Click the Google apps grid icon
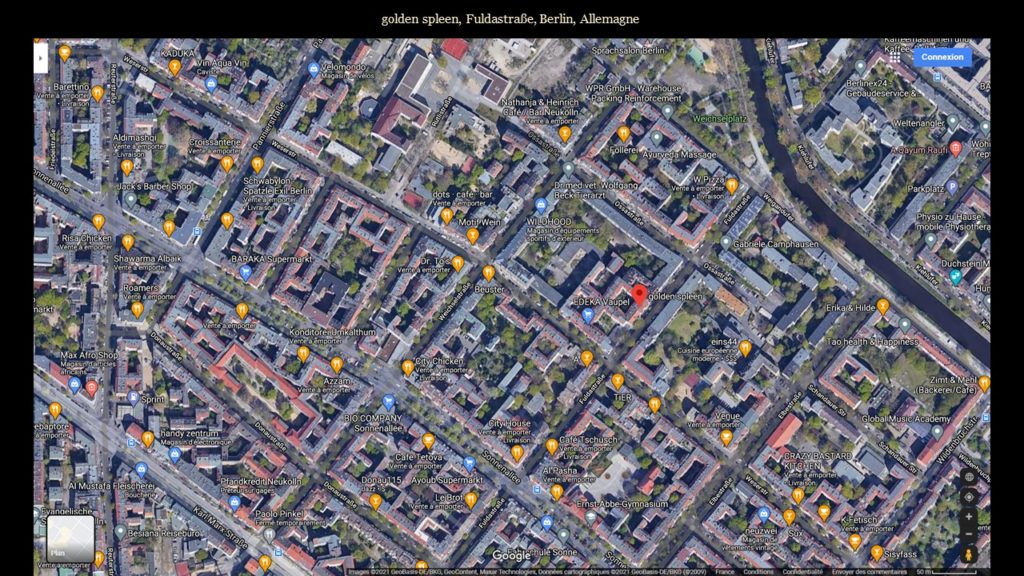The height and width of the screenshot is (576, 1024). tap(895, 57)
